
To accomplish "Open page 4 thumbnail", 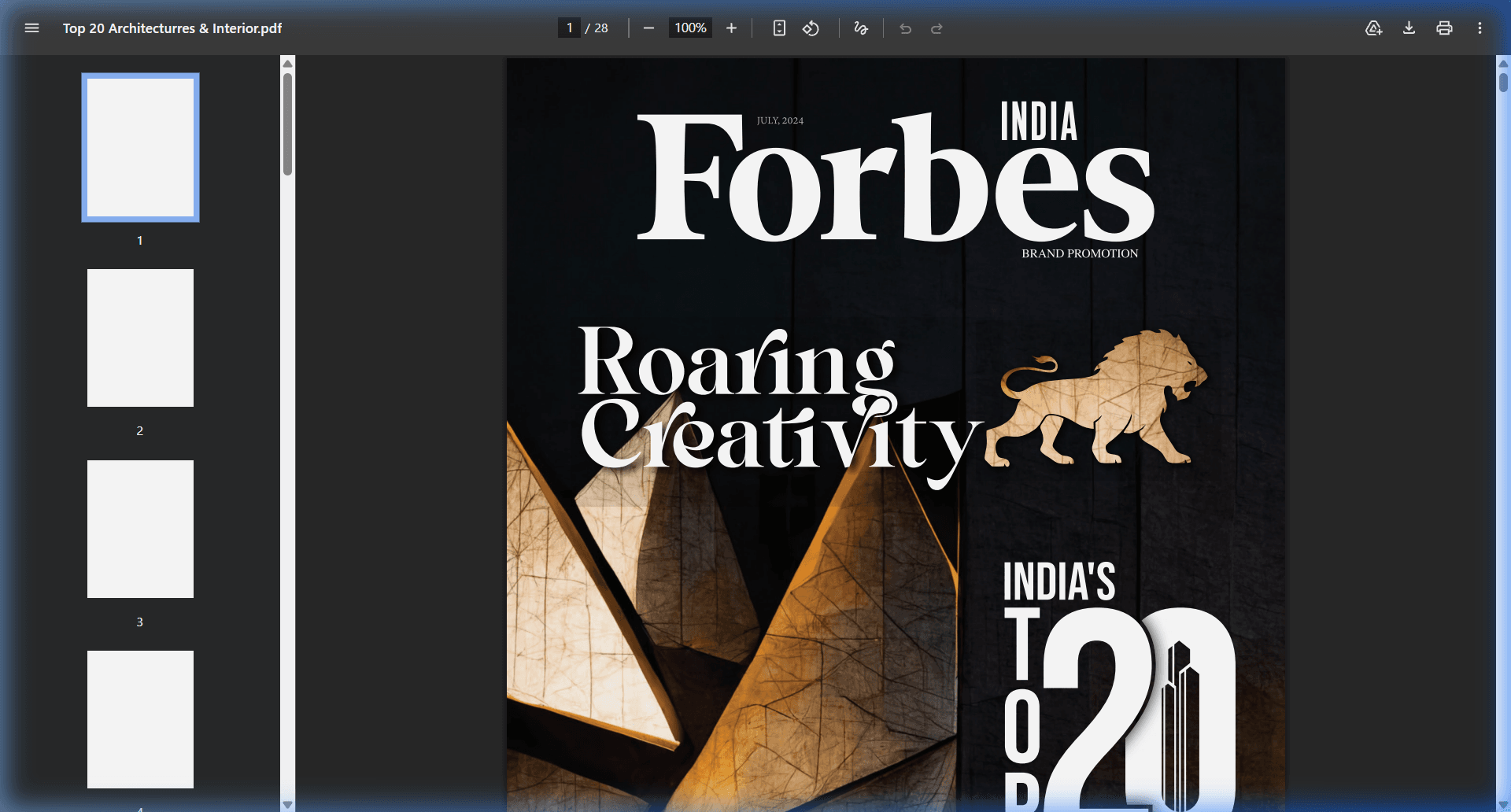I will [x=140, y=719].
